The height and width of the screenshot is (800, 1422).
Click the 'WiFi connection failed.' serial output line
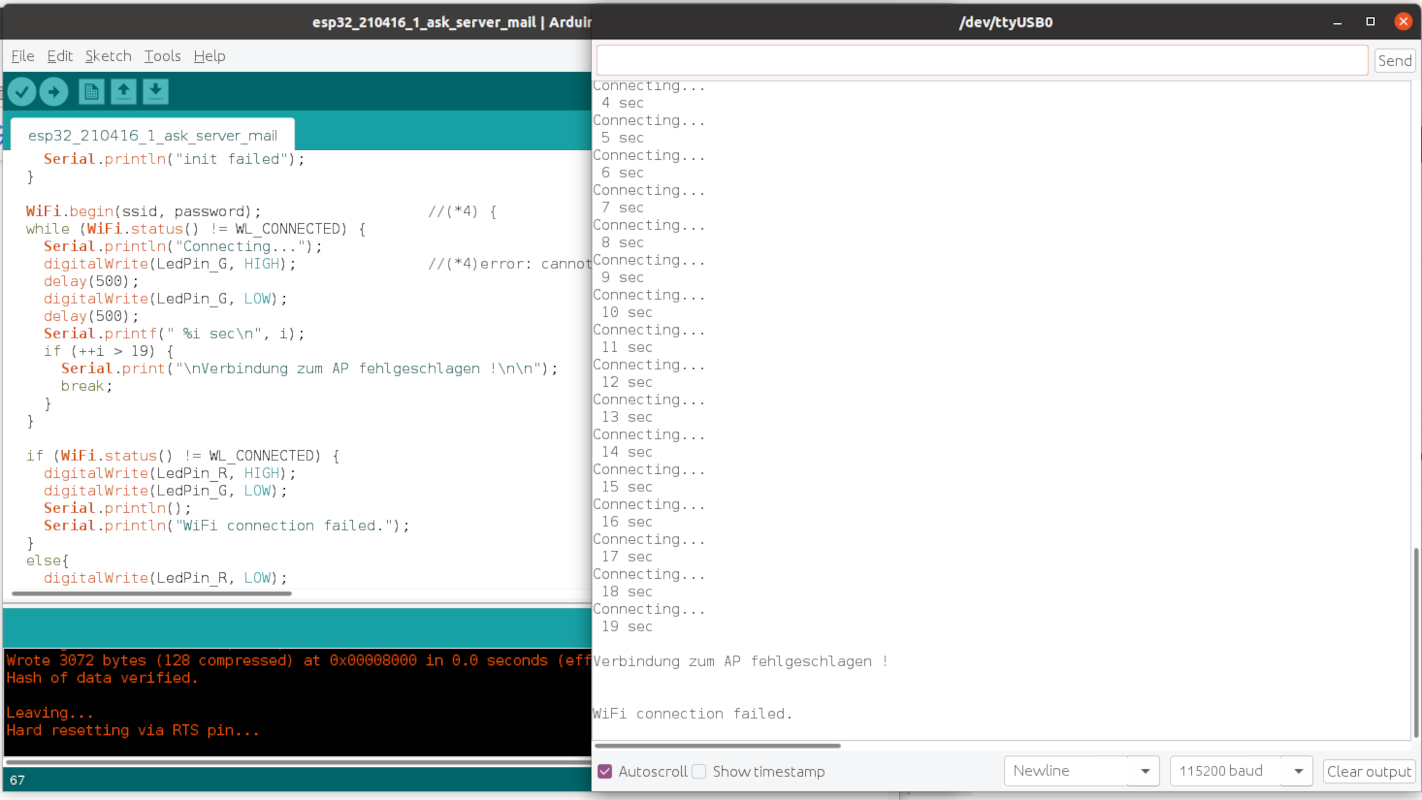(692, 713)
